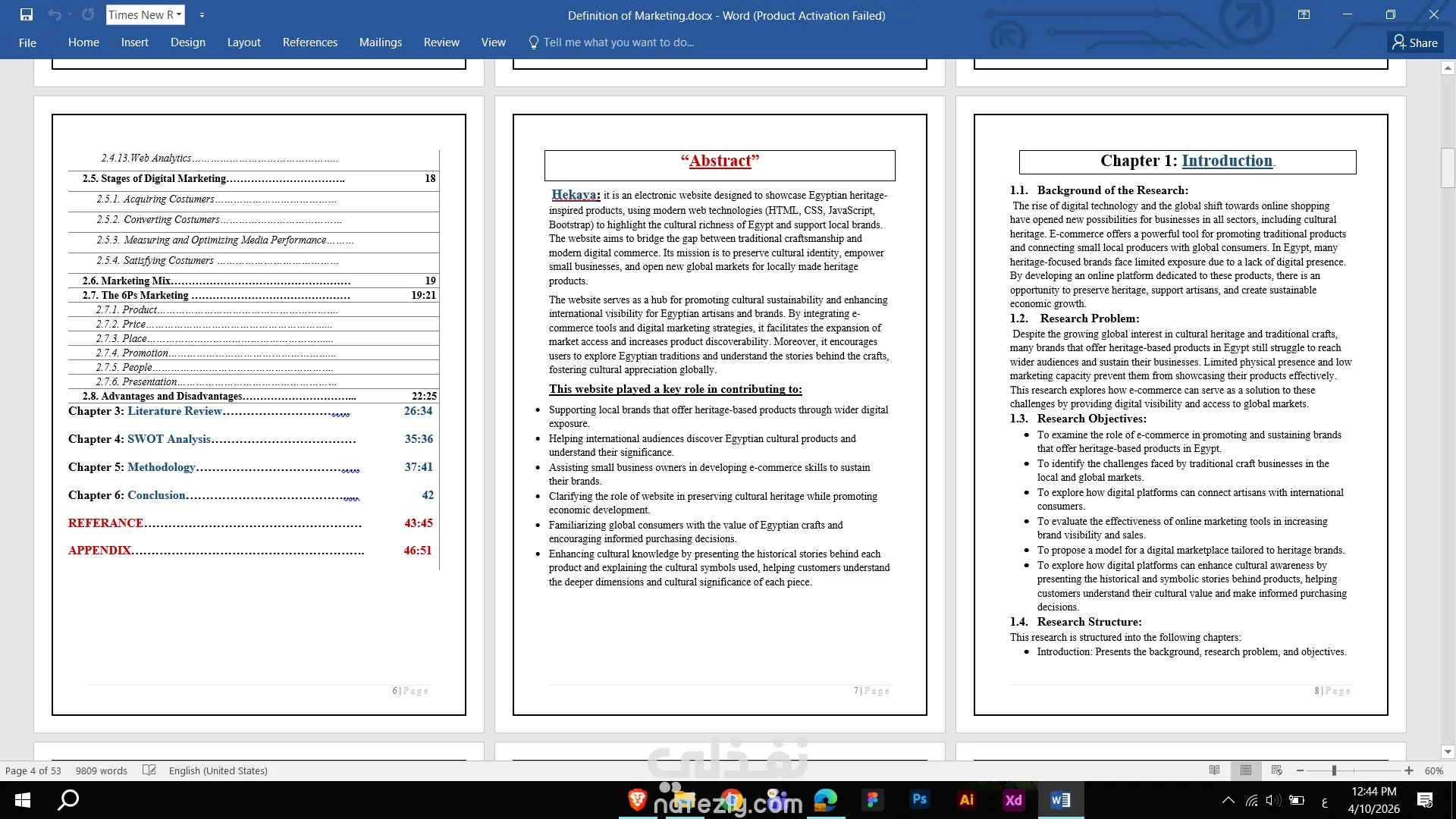Click the Undo arrow in Quick Access Toolbar
Image resolution: width=1456 pixels, height=819 pixels.
[x=54, y=14]
